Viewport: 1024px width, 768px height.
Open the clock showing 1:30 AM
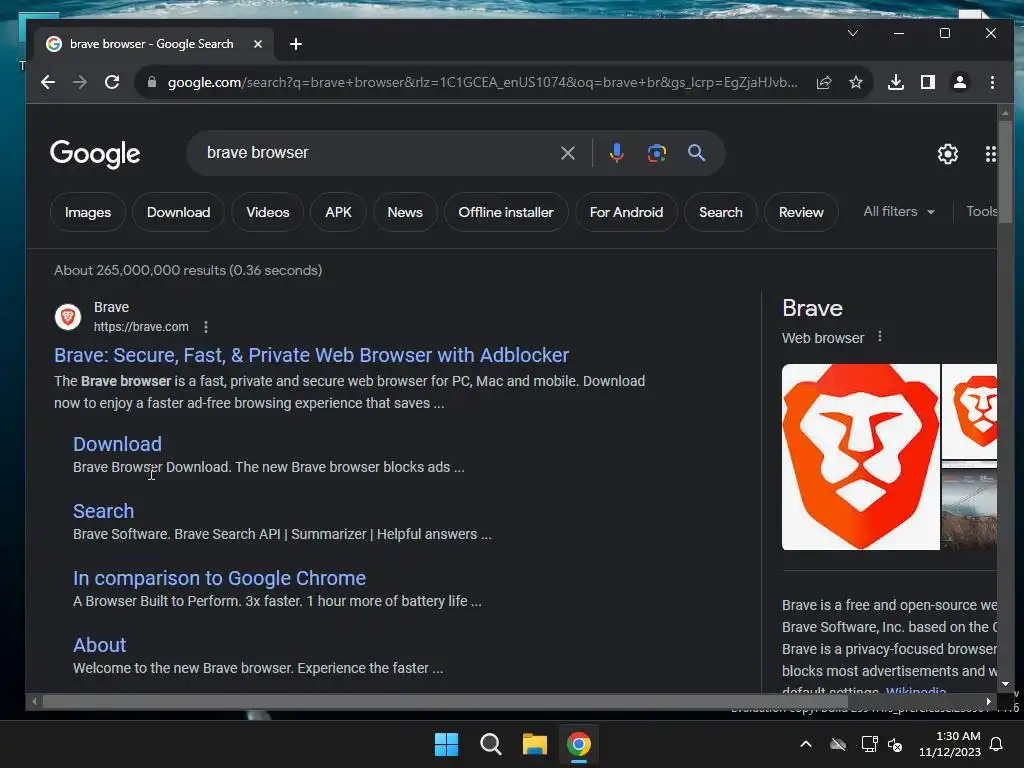(x=950, y=744)
